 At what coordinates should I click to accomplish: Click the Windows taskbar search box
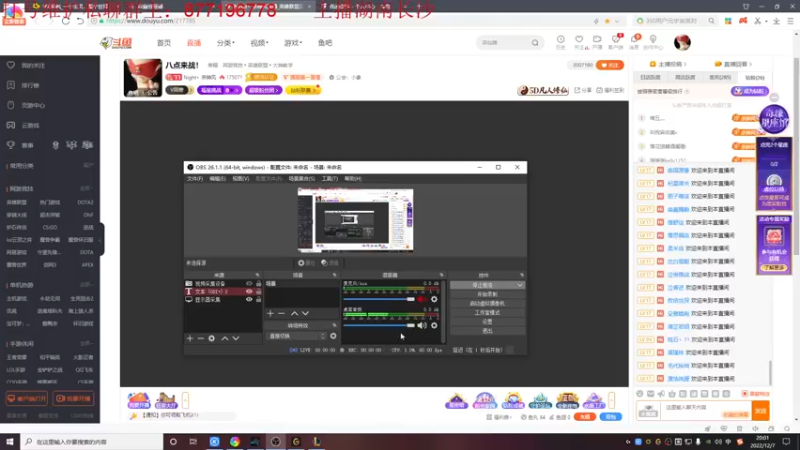[92, 442]
